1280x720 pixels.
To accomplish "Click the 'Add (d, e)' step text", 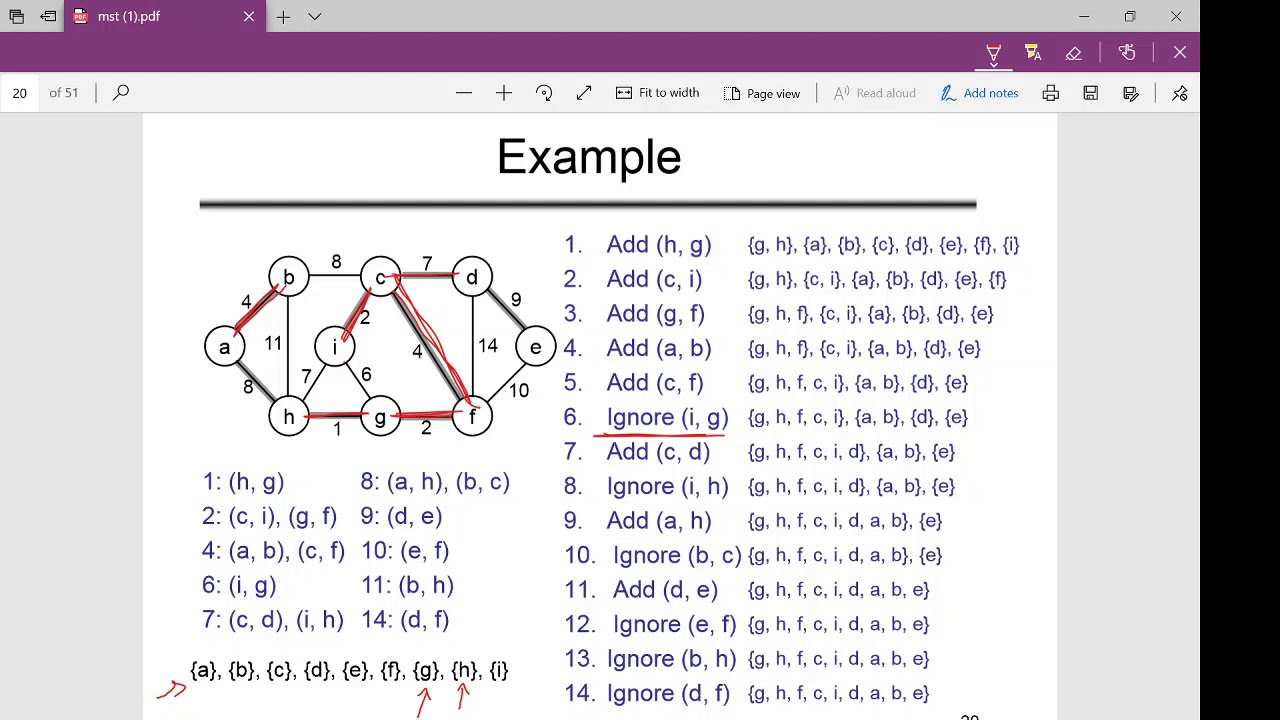I will [665, 590].
